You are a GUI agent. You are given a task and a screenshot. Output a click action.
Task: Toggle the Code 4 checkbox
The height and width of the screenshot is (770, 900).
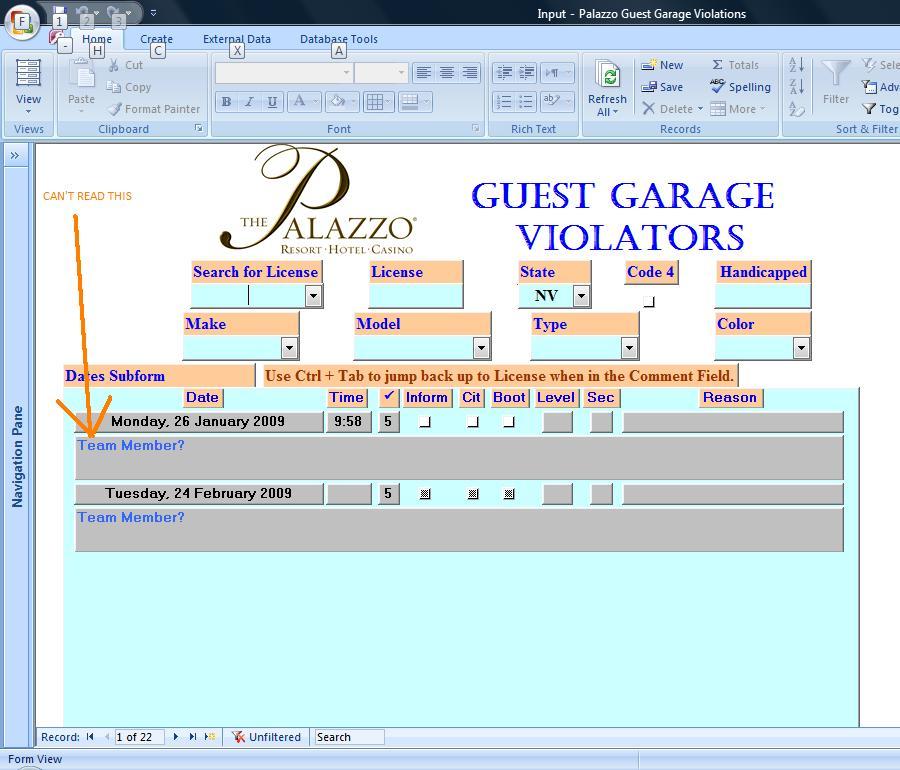(649, 301)
